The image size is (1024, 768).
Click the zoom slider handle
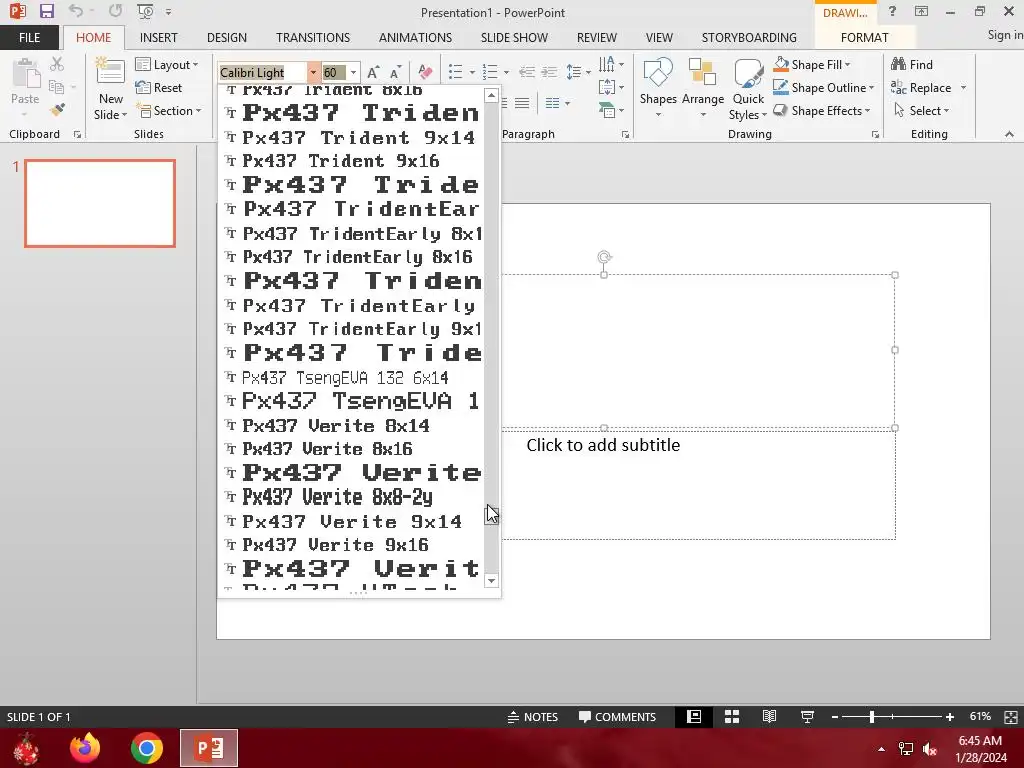tap(872, 717)
